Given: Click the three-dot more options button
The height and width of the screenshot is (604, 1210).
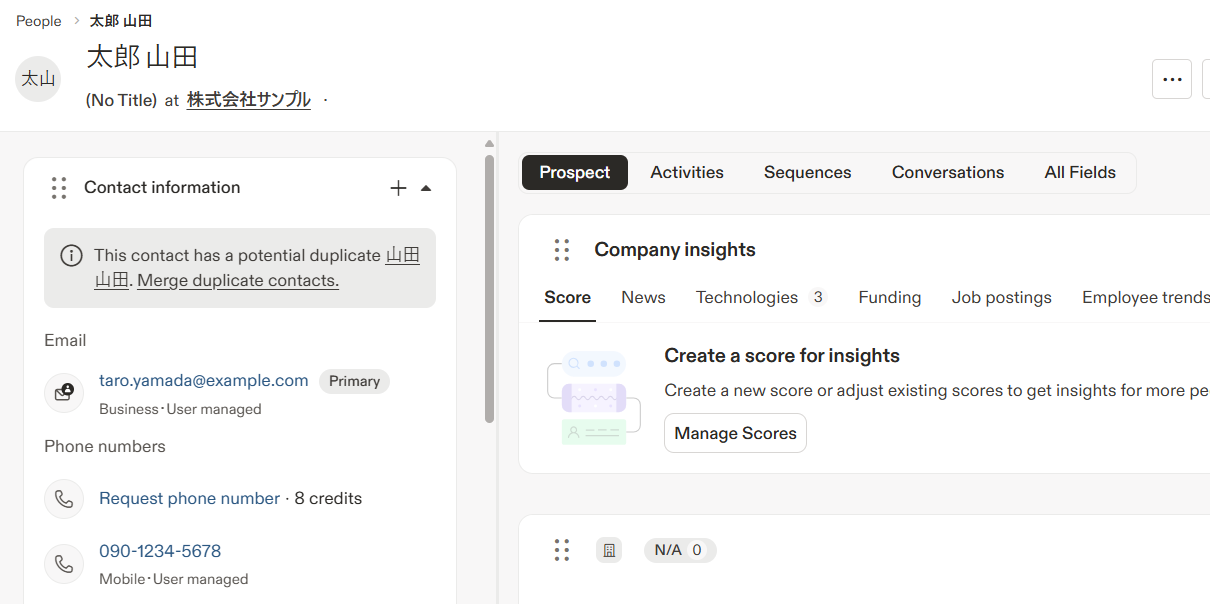Looking at the screenshot, I should (x=1172, y=79).
